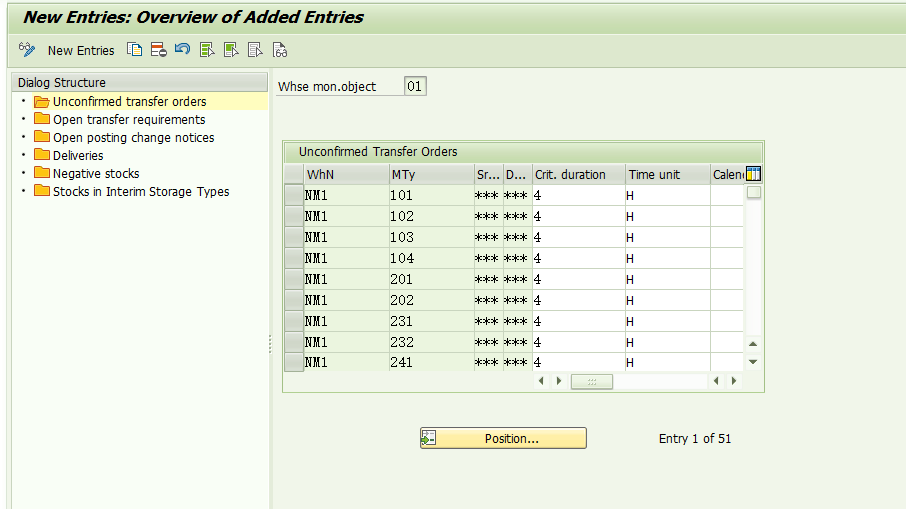Open table column configuration icon
The height and width of the screenshot is (509, 906).
753,174
